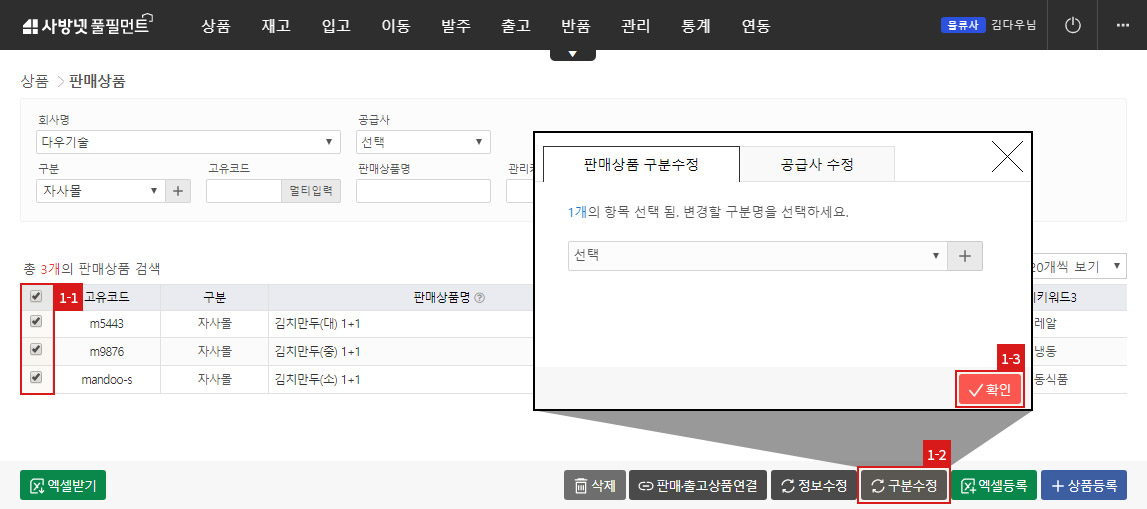Open the 입고 menu
The width and height of the screenshot is (1147, 509).
(336, 26)
